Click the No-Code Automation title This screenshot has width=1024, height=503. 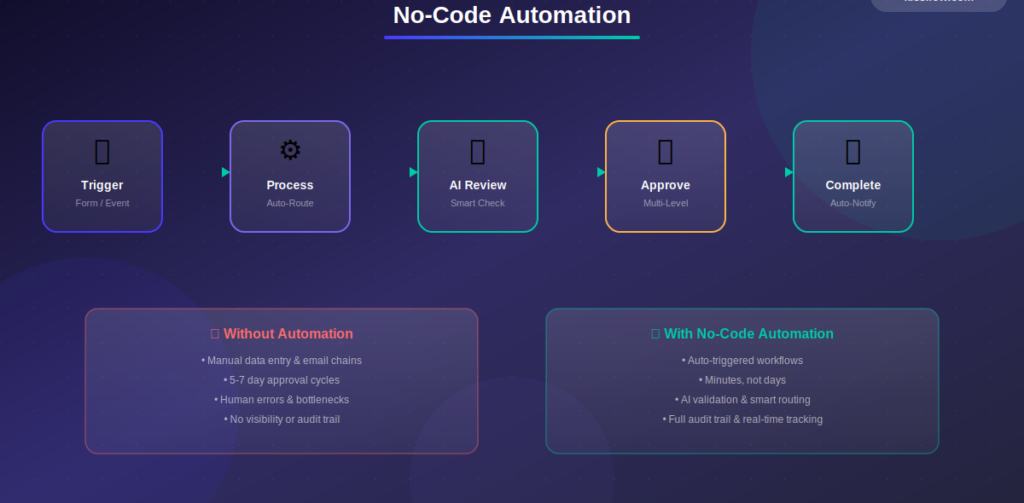[512, 15]
